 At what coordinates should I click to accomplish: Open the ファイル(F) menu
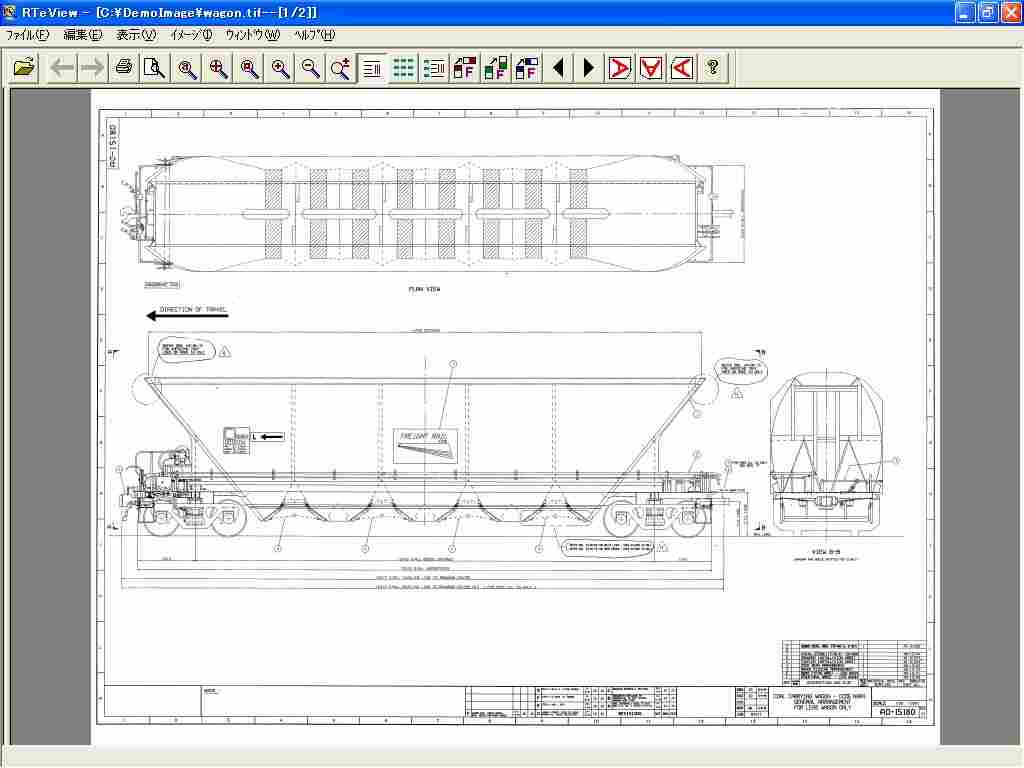tap(27, 35)
